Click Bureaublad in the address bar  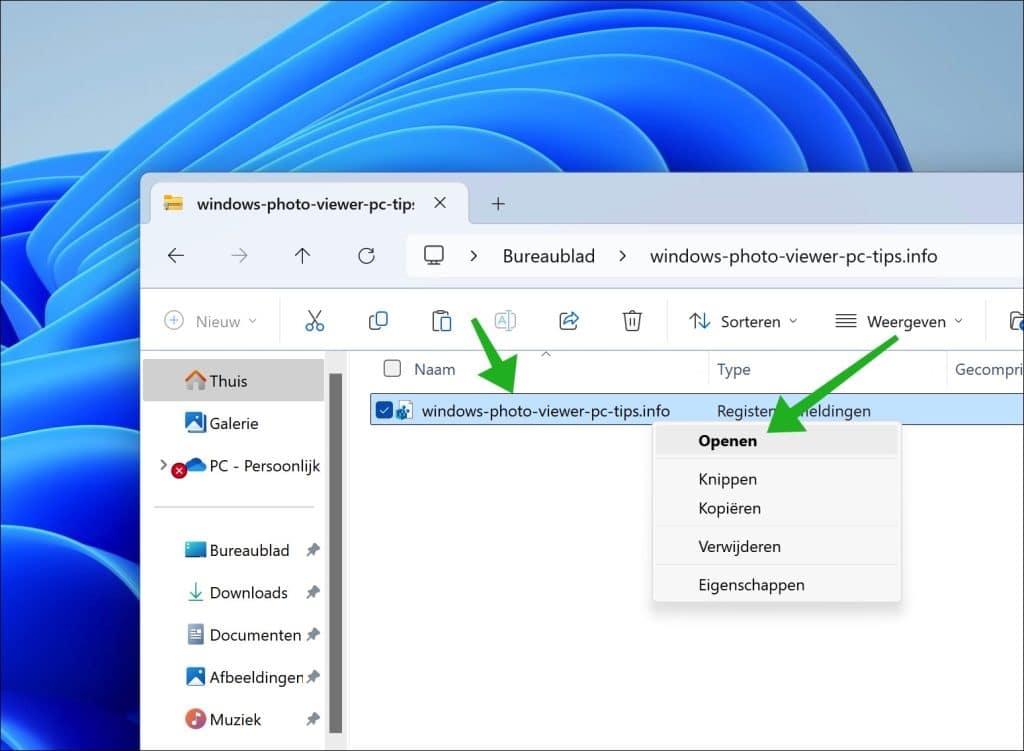[549, 256]
